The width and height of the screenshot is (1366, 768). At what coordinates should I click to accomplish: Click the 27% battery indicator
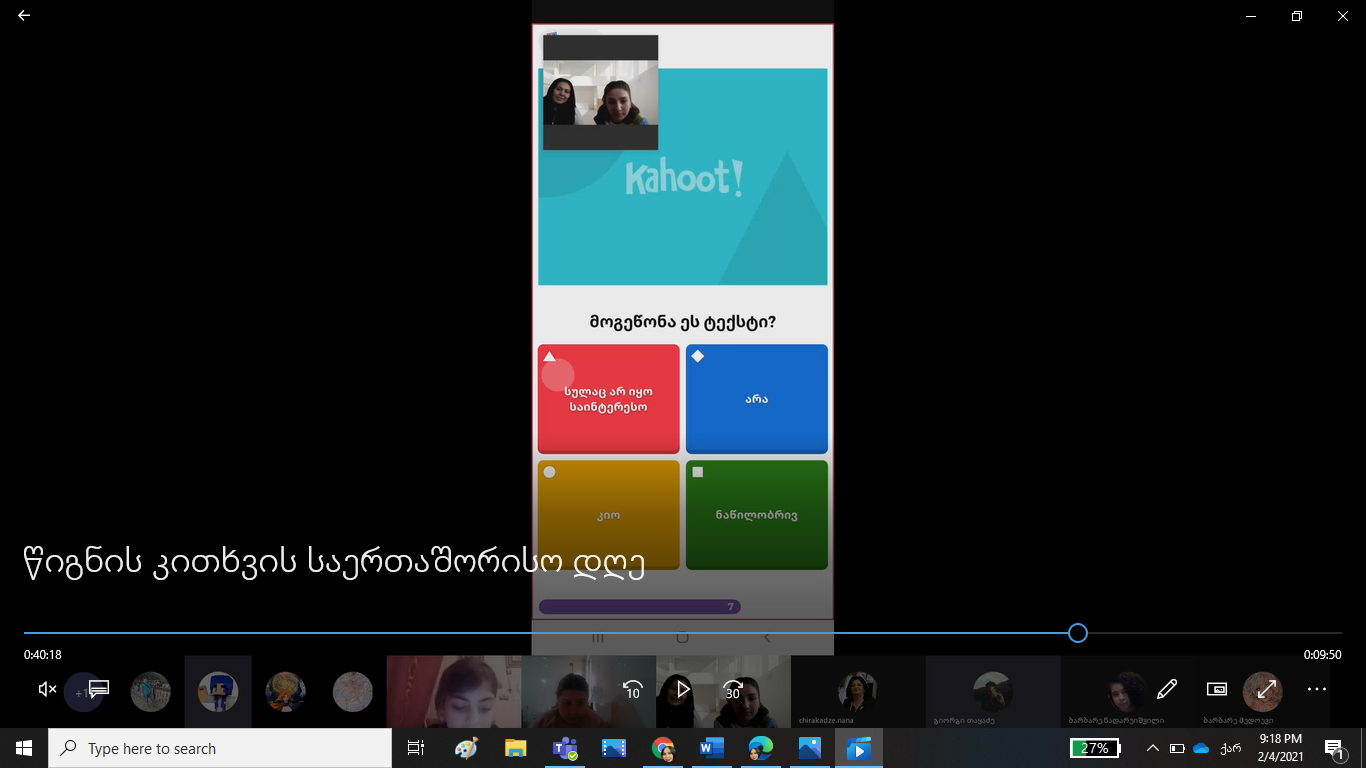pos(1094,748)
